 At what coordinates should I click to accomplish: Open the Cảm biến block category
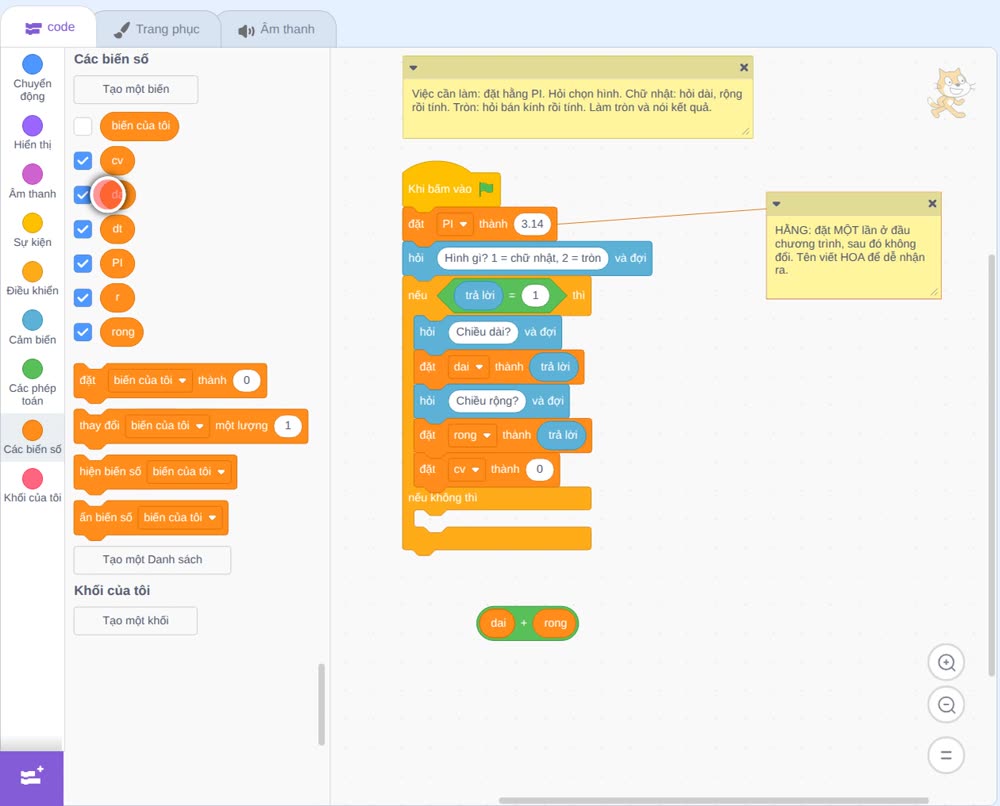click(32, 327)
